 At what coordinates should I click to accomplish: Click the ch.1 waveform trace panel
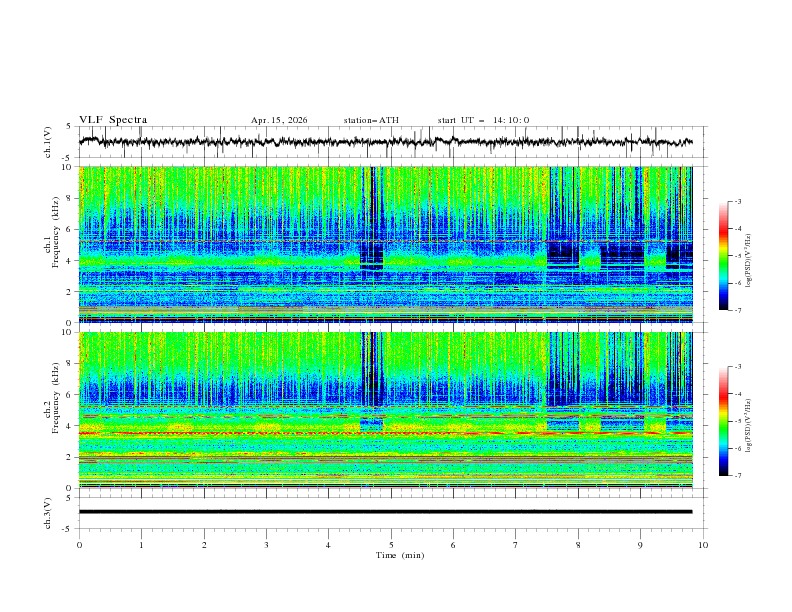click(x=393, y=142)
